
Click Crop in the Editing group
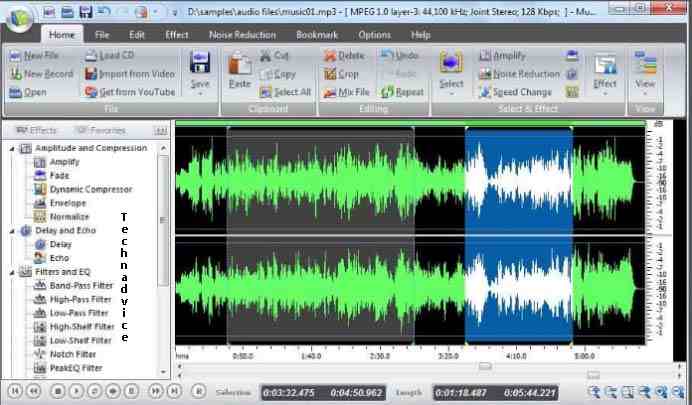[x=341, y=74]
